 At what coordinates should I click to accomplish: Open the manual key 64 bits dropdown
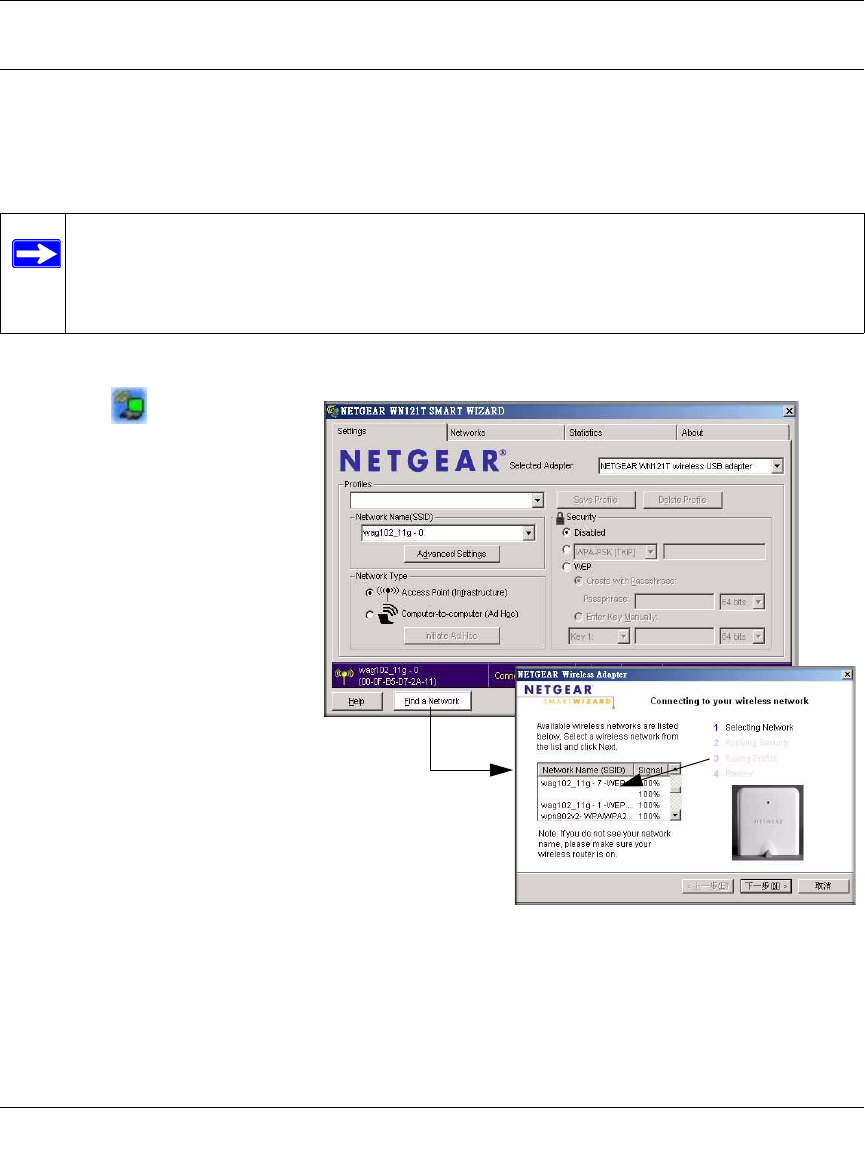[758, 636]
